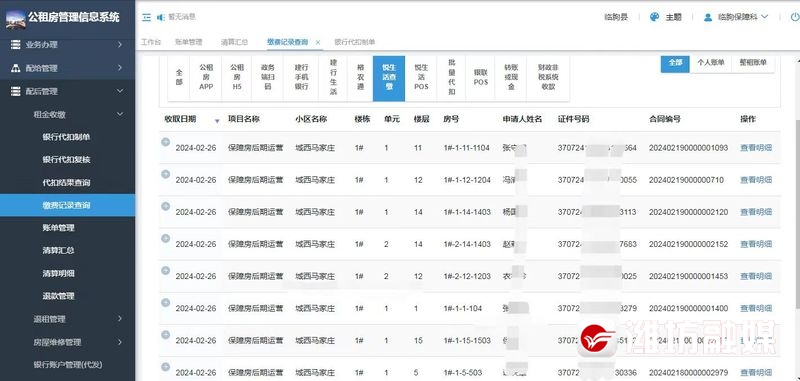Click the 临朐县 region label in the header
This screenshot has width=800, height=381.
(x=616, y=17)
